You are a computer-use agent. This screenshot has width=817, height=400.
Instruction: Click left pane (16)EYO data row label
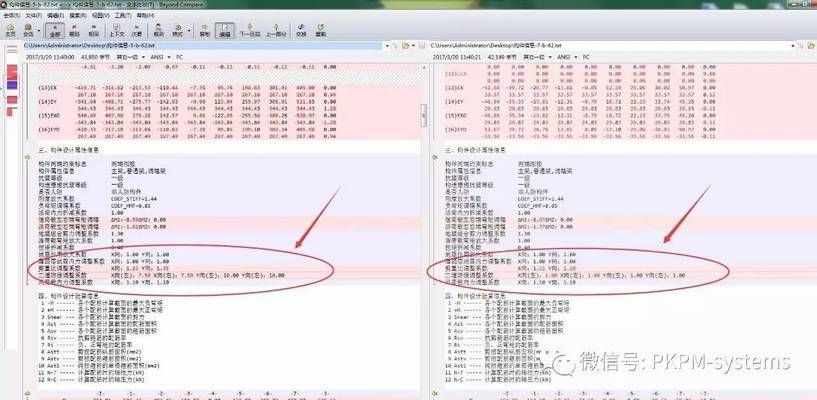coord(49,130)
